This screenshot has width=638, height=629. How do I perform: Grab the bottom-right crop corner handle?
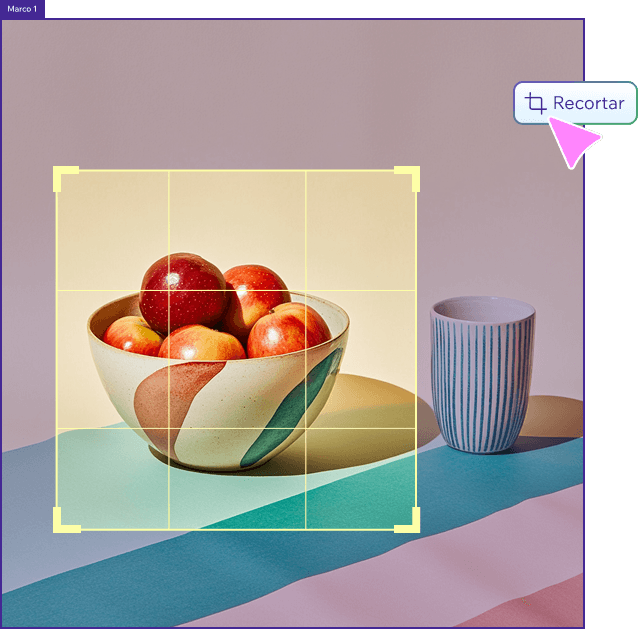(407, 520)
